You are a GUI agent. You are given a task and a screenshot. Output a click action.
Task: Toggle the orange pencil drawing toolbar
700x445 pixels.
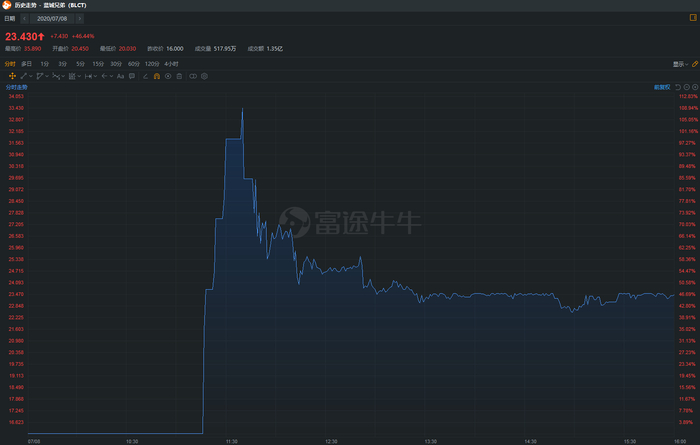point(695,64)
